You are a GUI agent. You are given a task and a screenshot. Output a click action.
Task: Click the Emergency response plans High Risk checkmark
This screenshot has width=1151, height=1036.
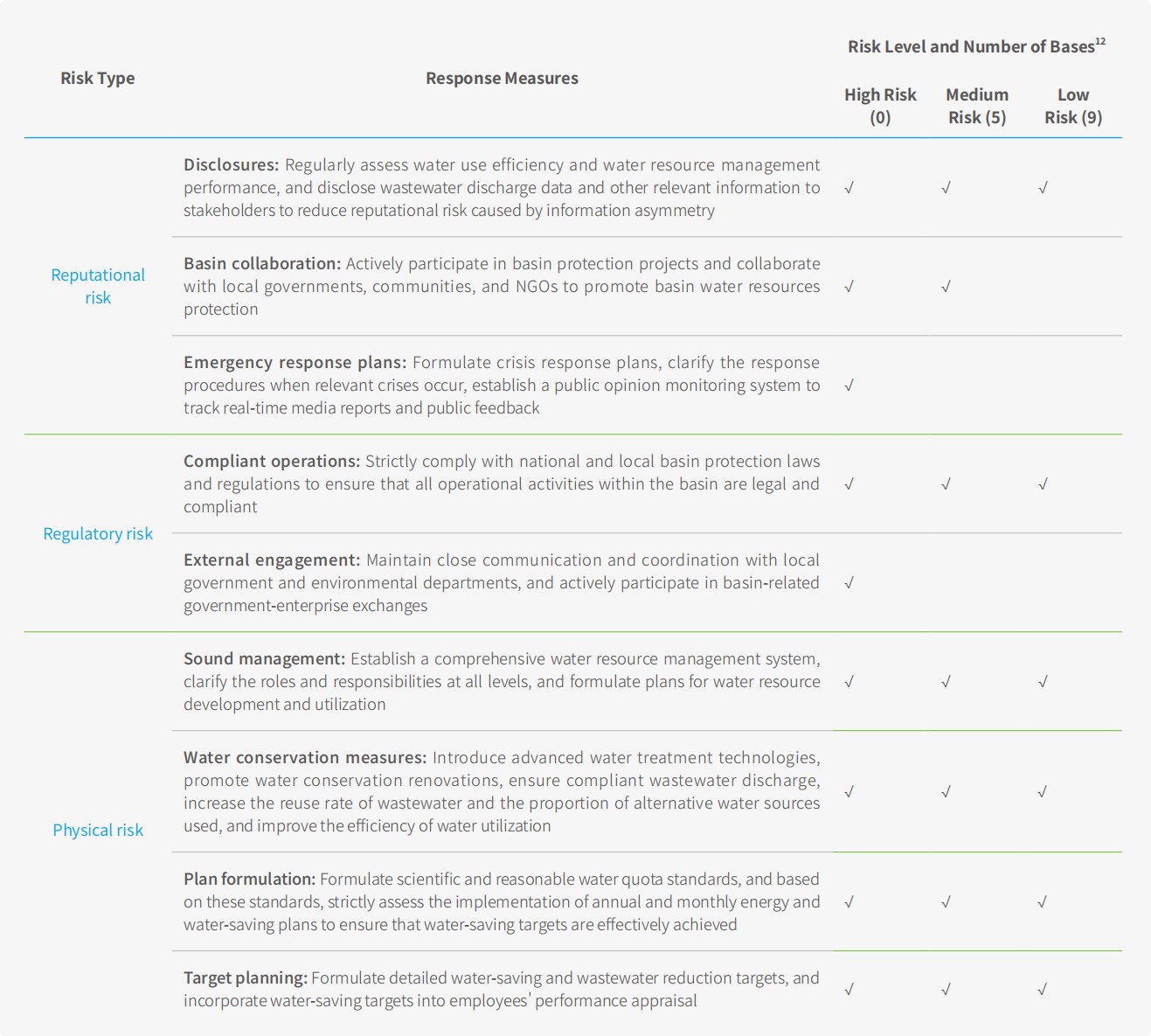click(849, 386)
